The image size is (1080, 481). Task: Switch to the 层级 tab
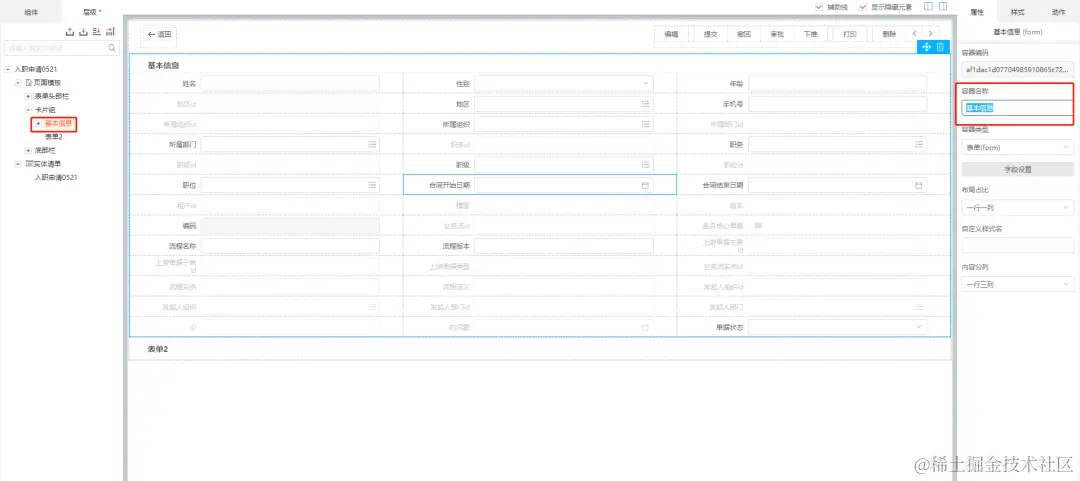(x=92, y=12)
